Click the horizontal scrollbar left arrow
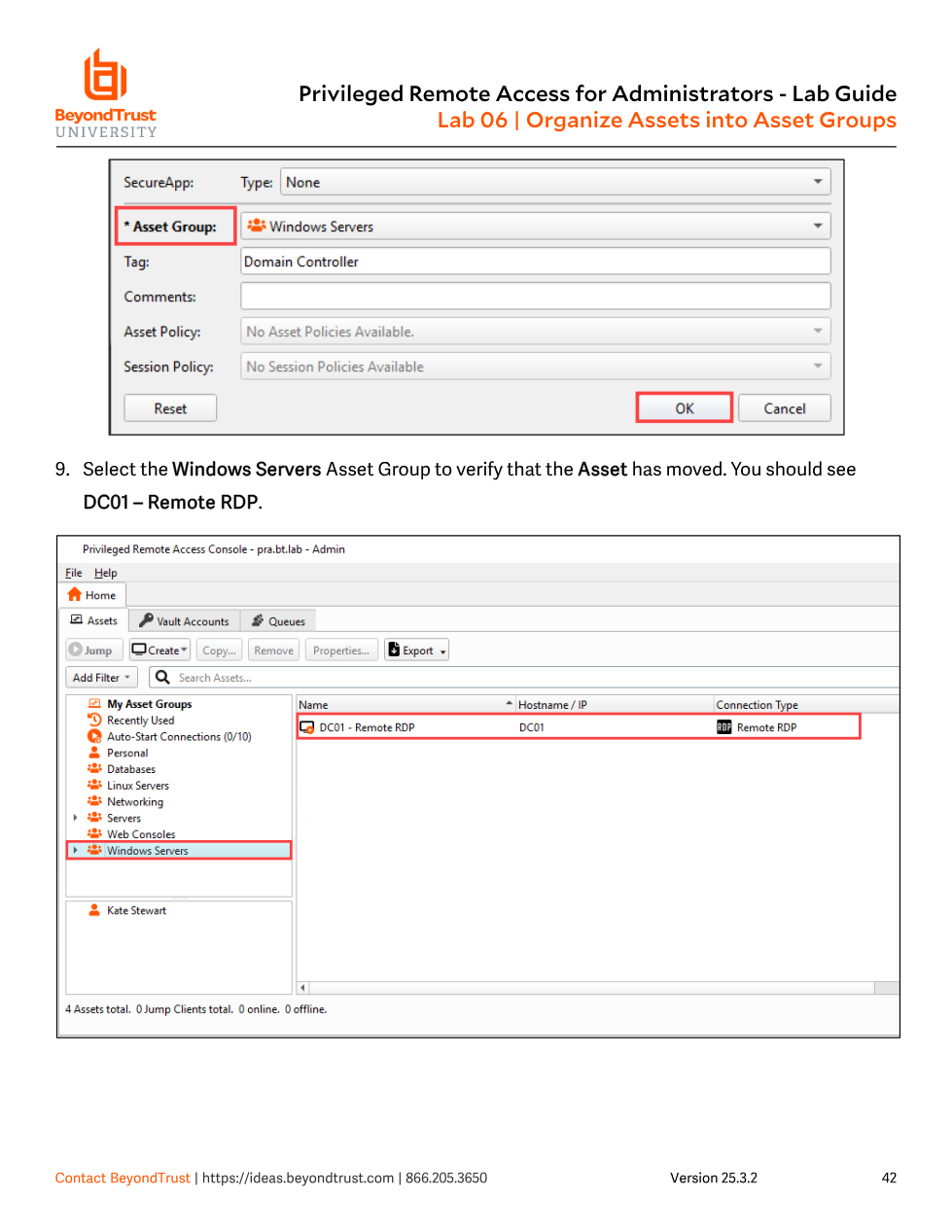 tap(303, 988)
